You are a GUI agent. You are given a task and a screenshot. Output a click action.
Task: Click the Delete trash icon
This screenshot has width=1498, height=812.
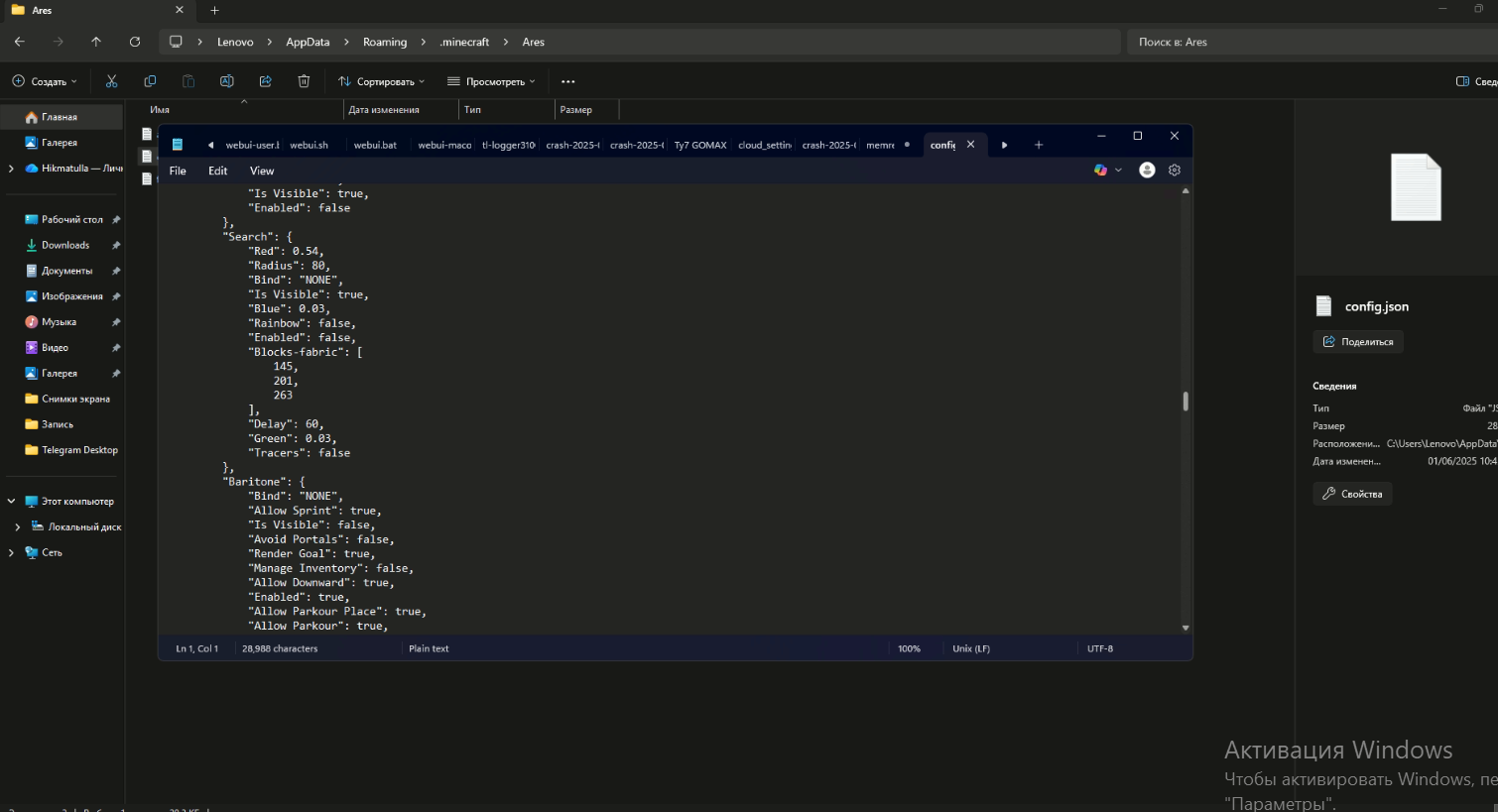coord(304,80)
